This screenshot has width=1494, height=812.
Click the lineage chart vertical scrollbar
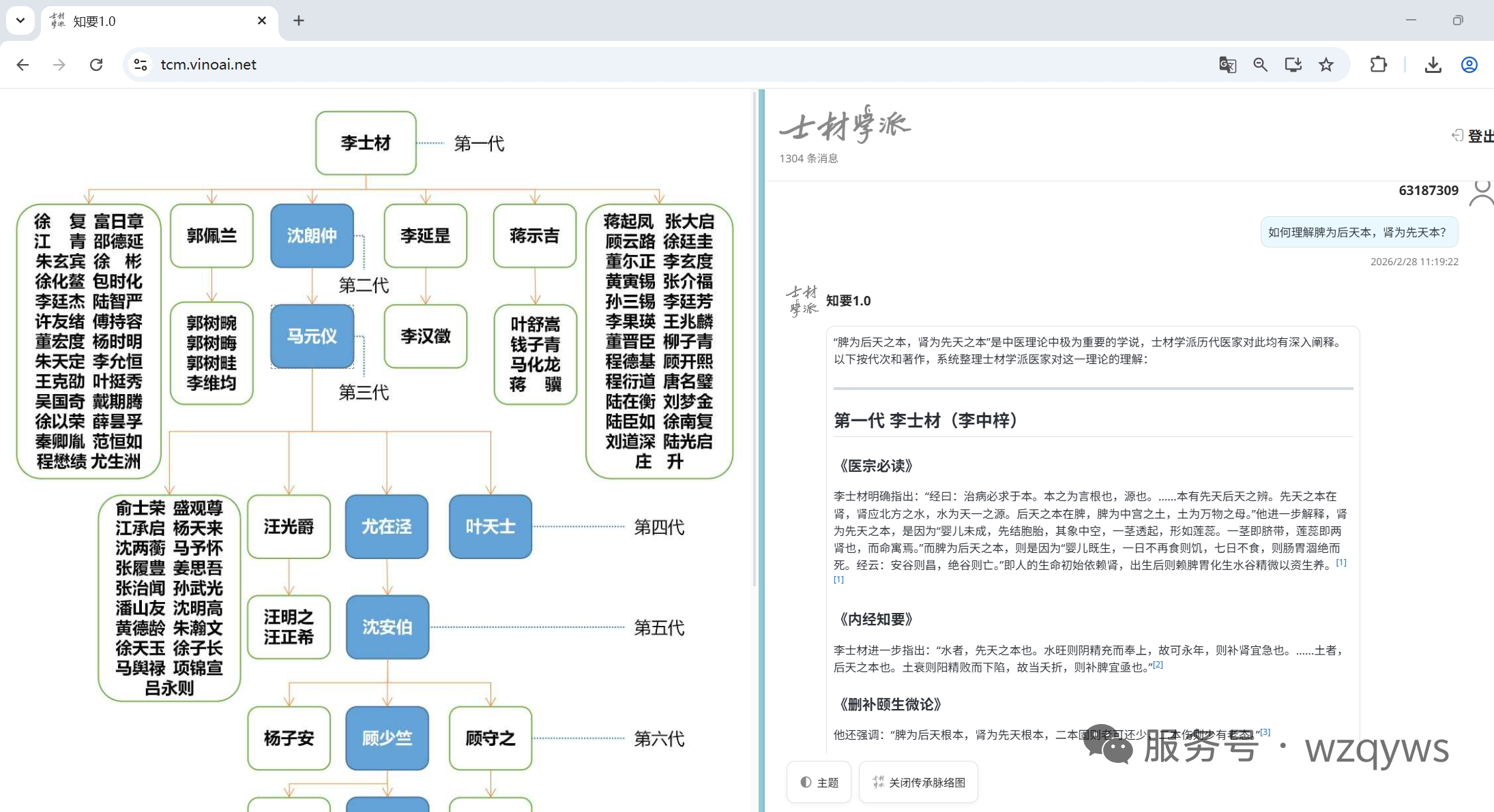tap(755, 341)
